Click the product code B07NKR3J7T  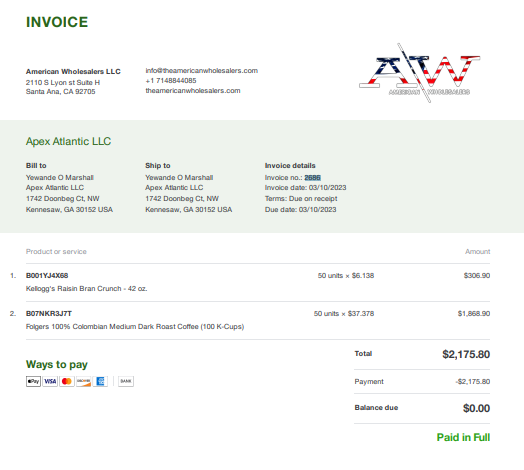coord(49,314)
